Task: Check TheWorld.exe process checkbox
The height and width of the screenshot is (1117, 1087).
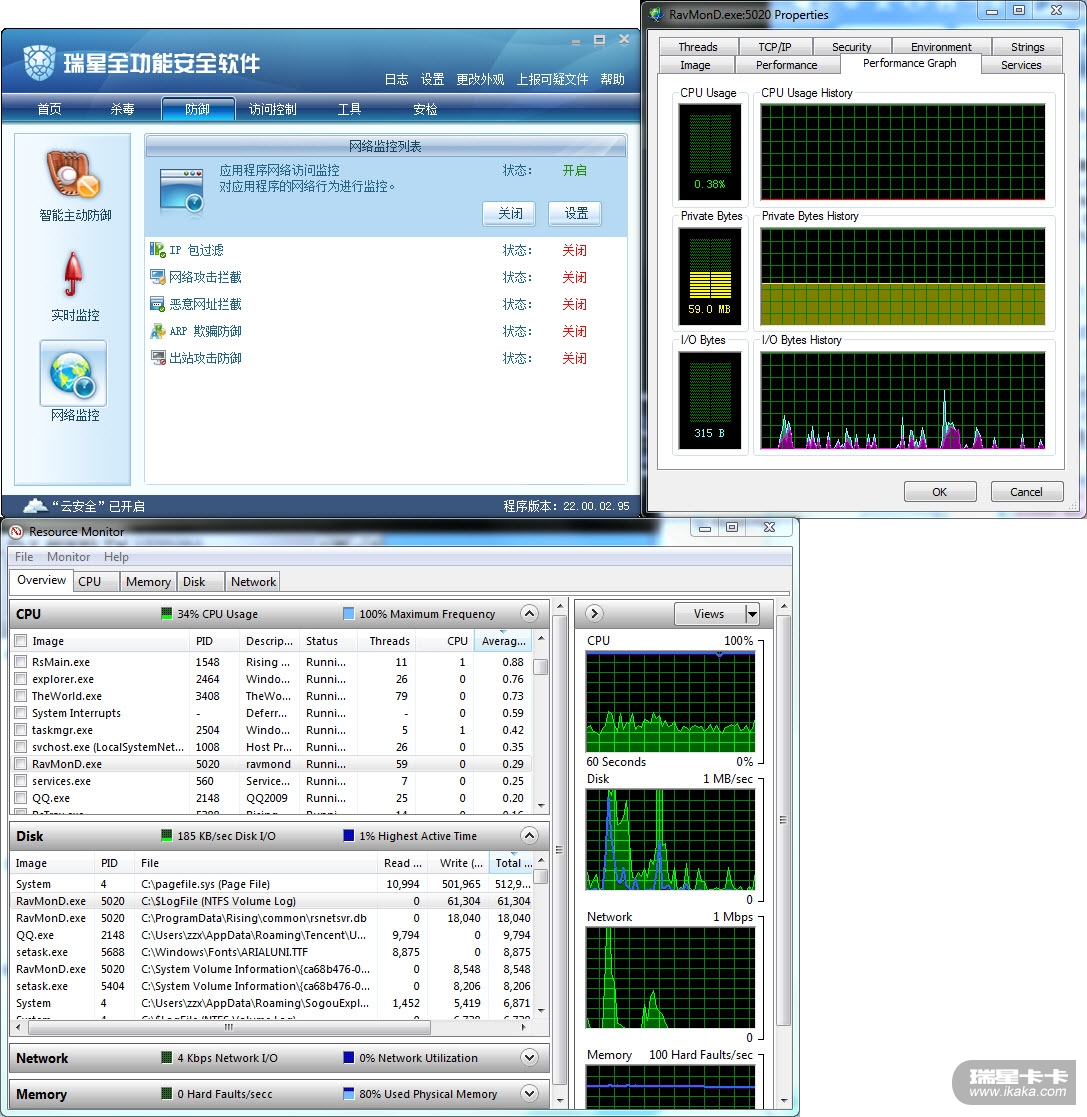Action: click(x=21, y=696)
